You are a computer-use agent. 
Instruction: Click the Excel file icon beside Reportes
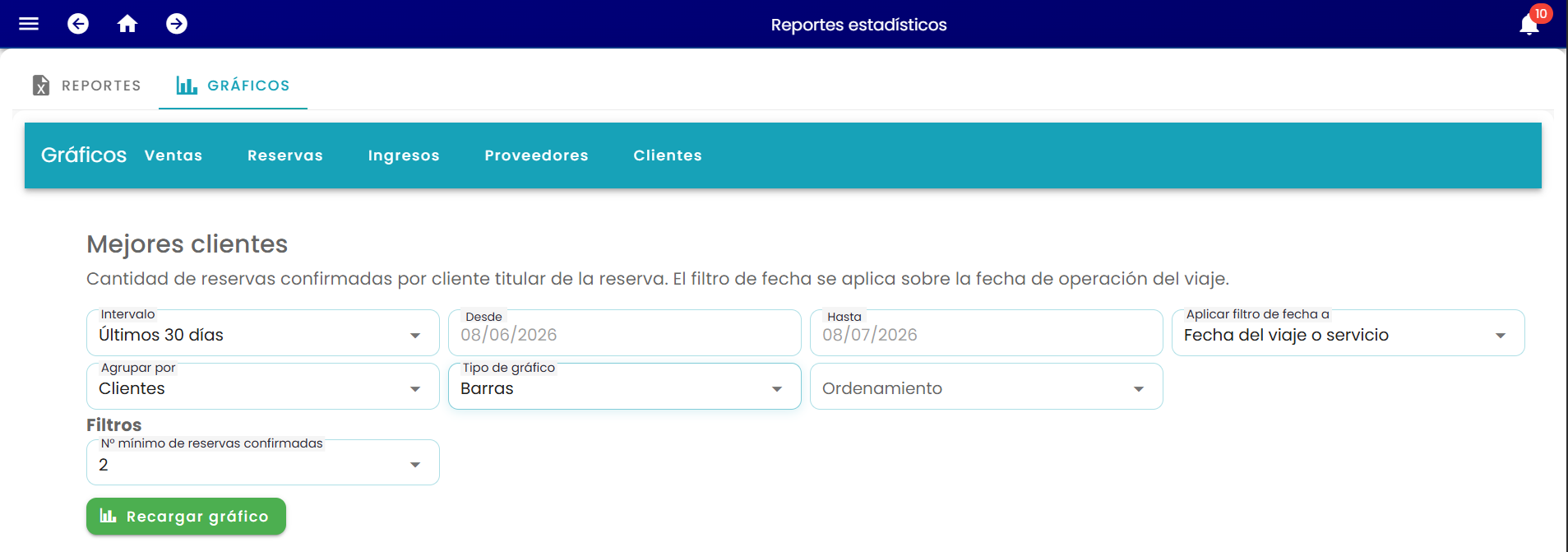41,86
